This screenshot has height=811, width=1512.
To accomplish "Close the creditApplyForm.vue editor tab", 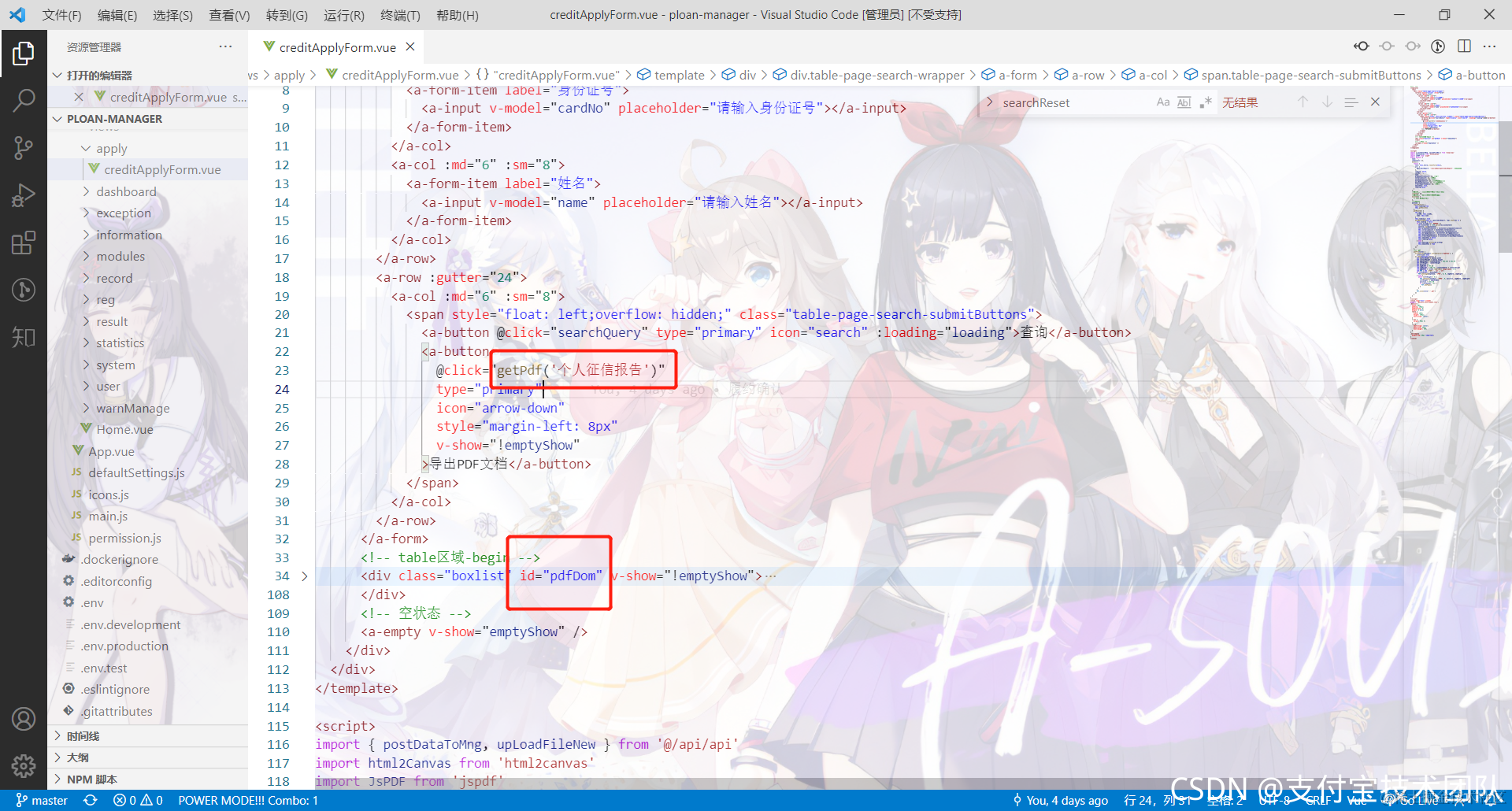I will point(410,47).
